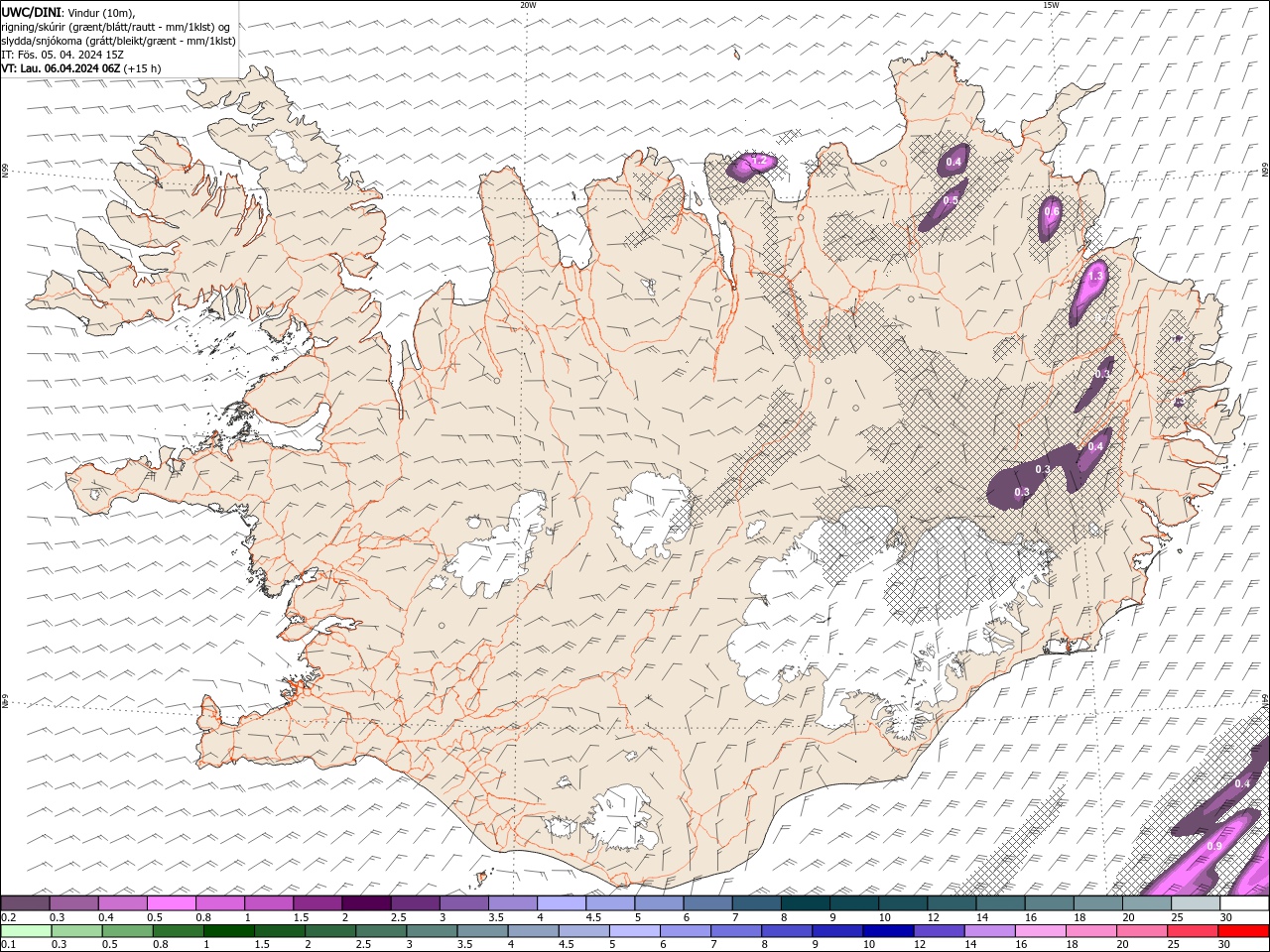Click the 'slydda/snjókoma' legend description line
This screenshot has width=1270, height=952.
119,41
